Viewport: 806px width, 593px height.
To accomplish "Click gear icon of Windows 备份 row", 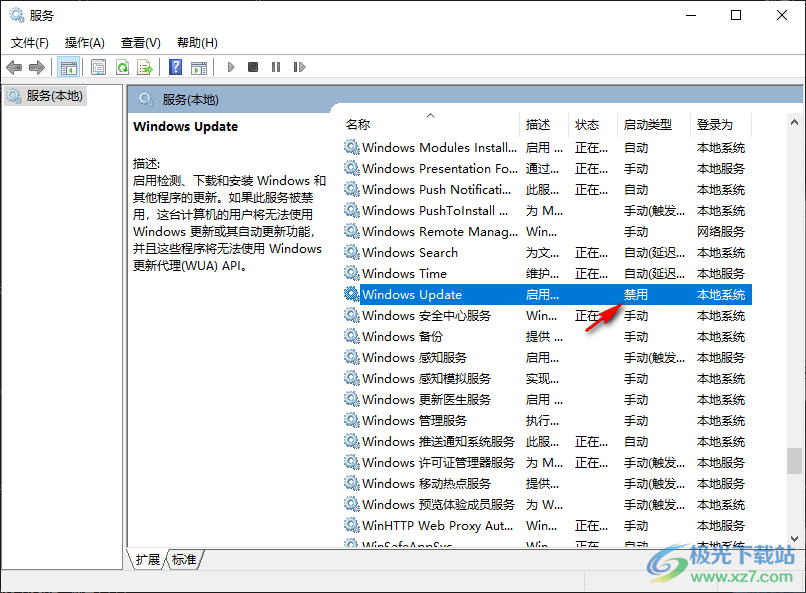I will tap(352, 337).
